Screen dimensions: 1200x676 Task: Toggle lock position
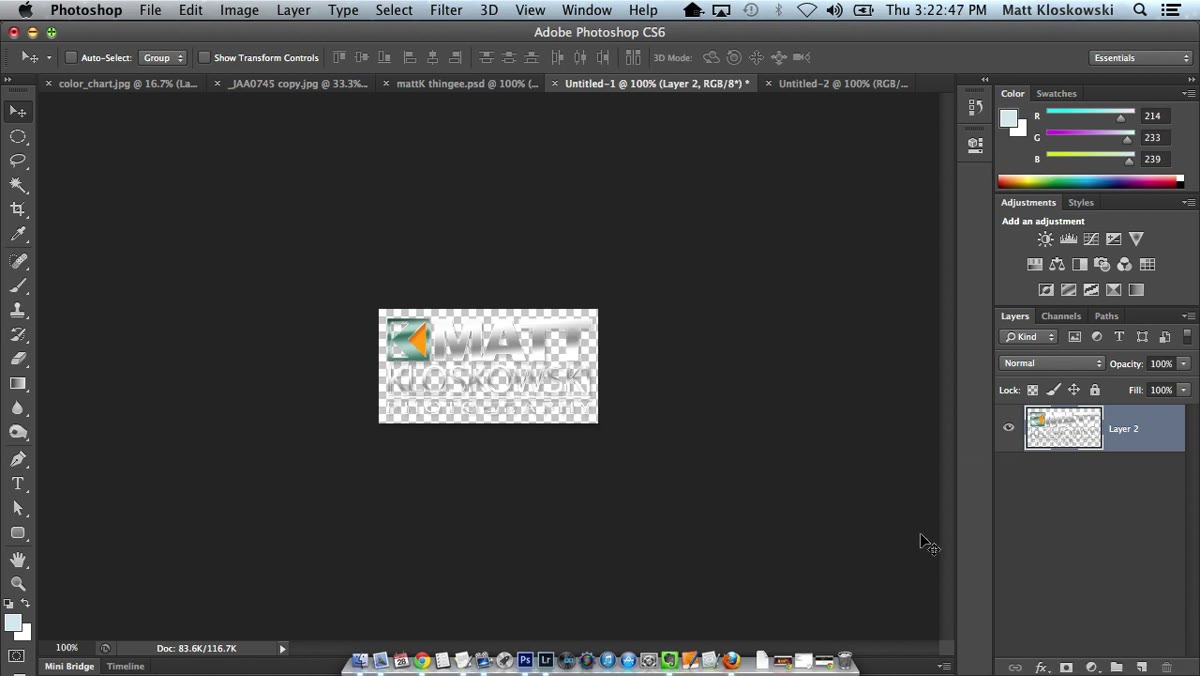coord(1074,390)
